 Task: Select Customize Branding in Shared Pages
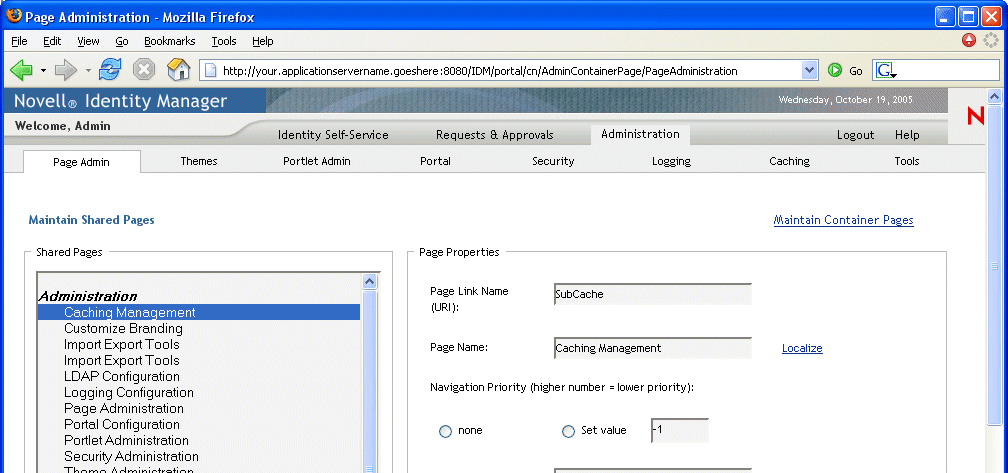tap(123, 328)
